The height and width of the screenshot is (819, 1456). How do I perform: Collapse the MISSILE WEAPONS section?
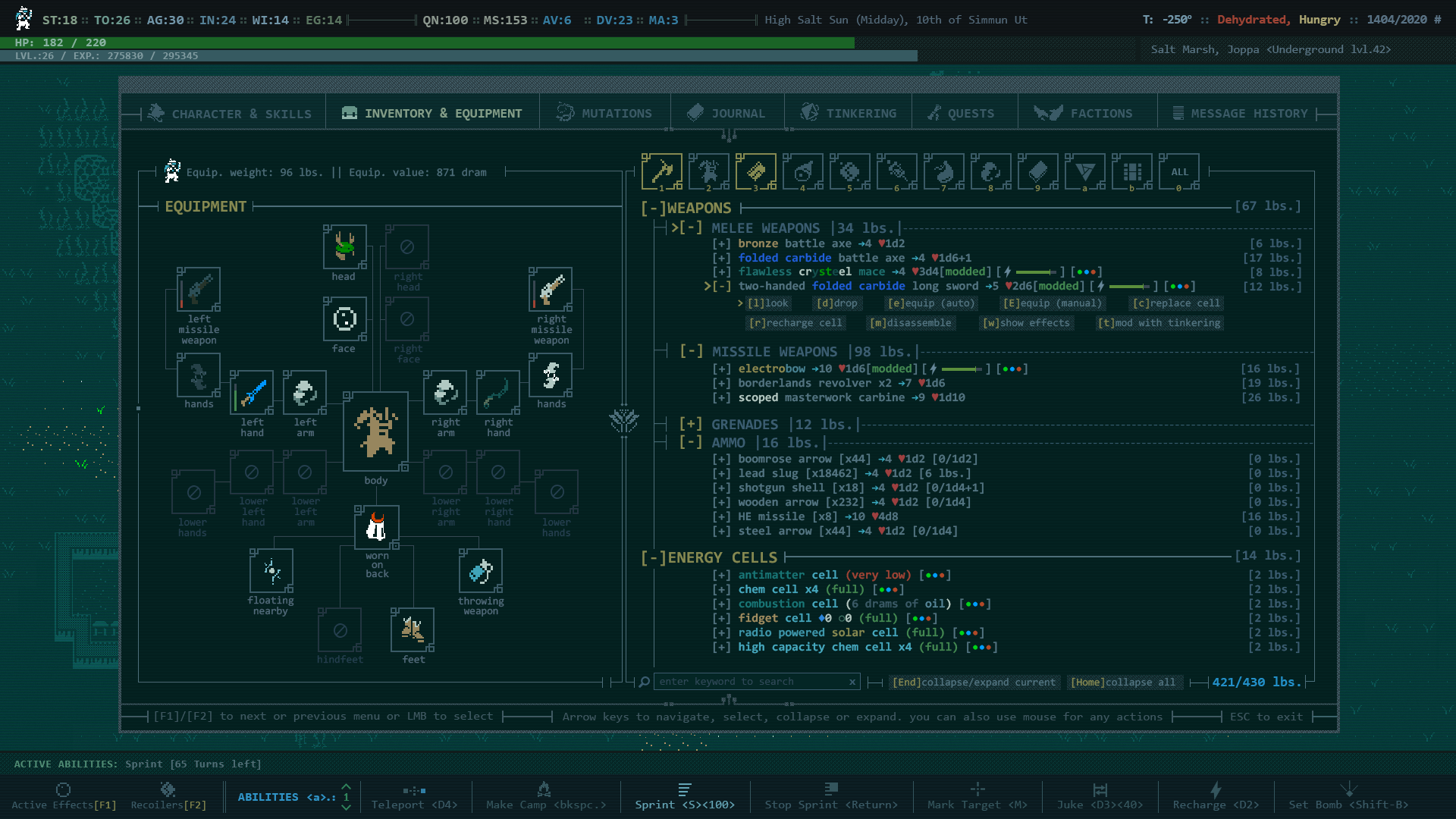click(x=691, y=351)
